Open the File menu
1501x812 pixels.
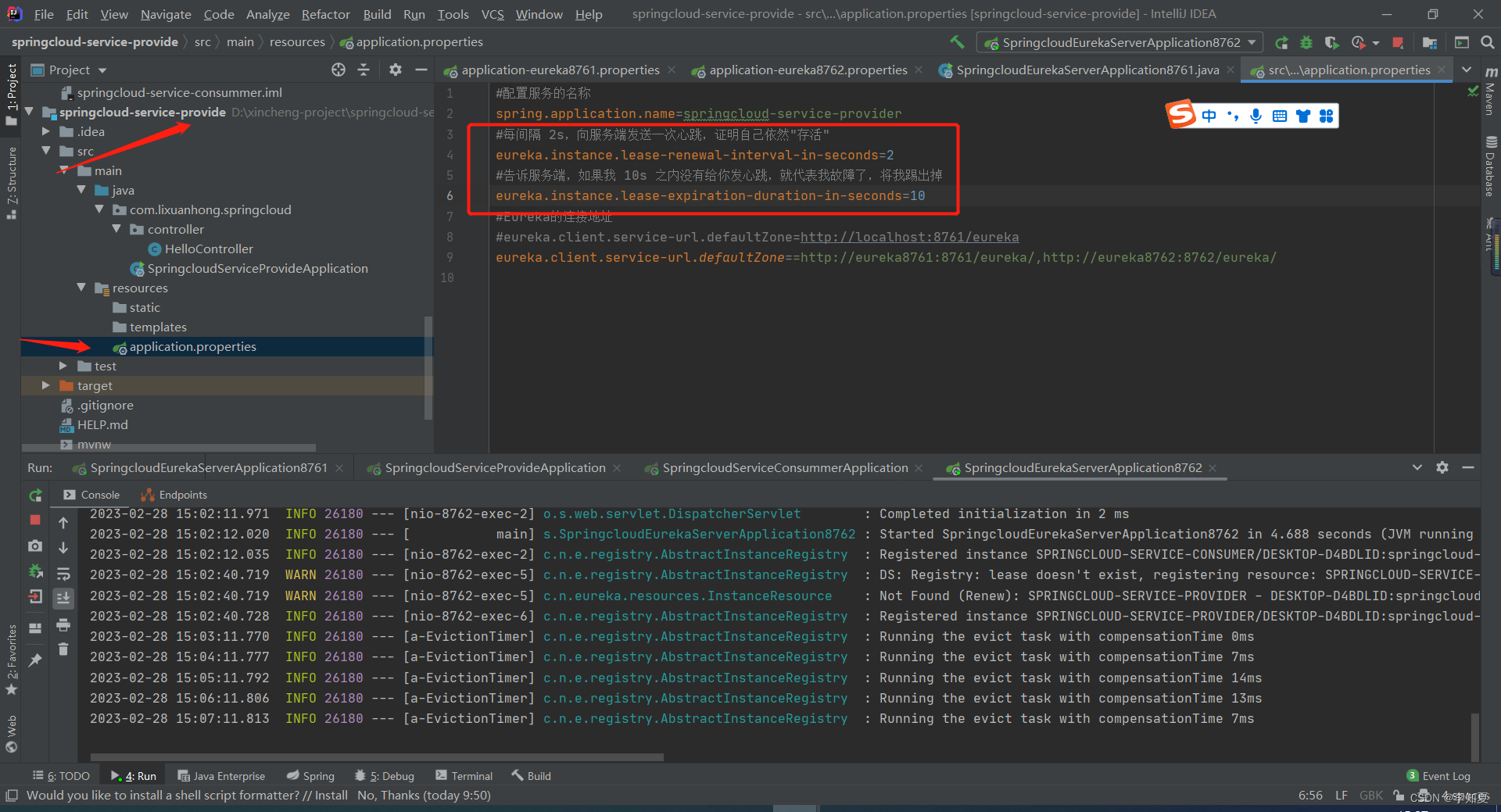pos(44,14)
